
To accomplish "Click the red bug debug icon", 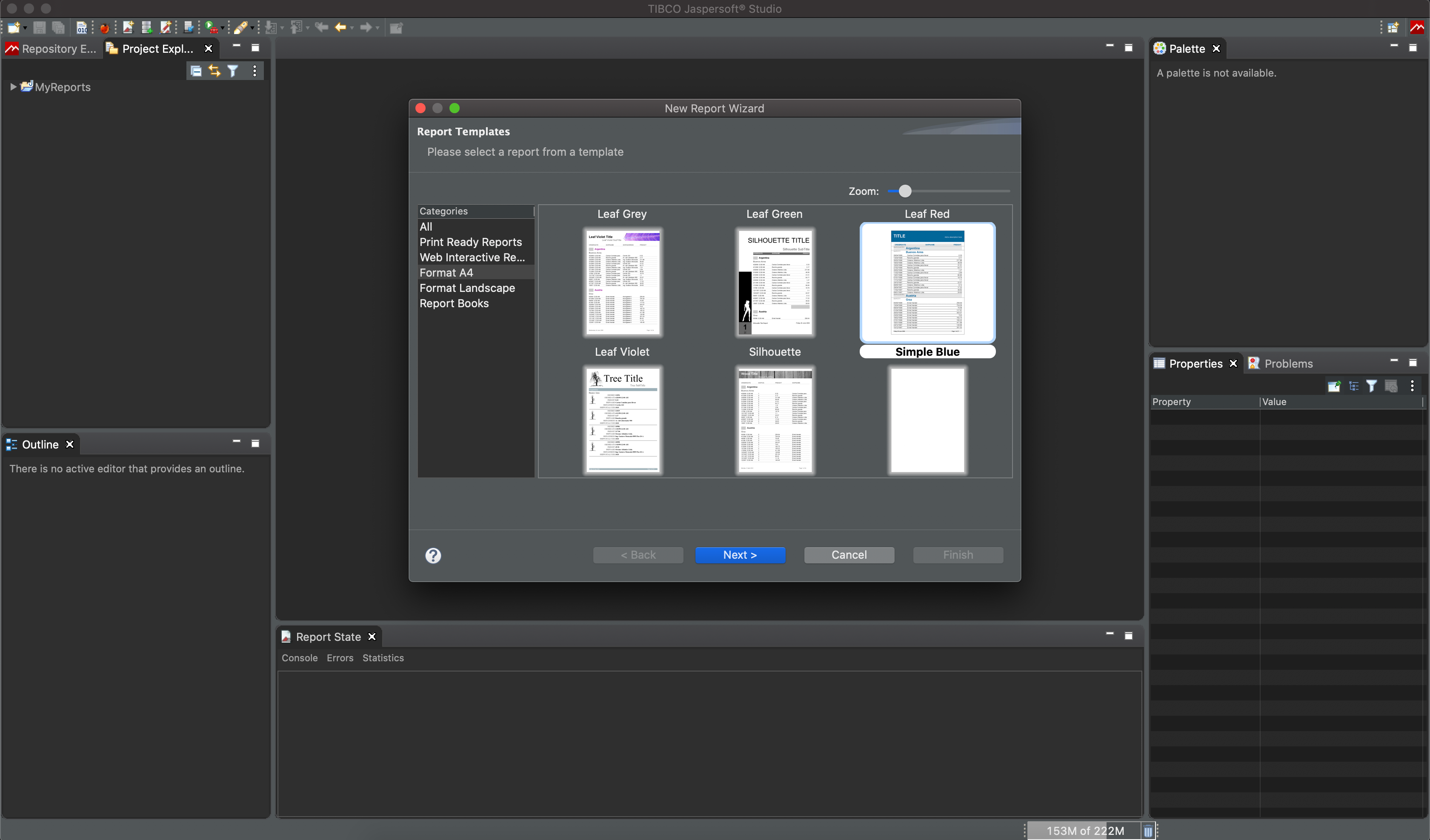I will (104, 27).
